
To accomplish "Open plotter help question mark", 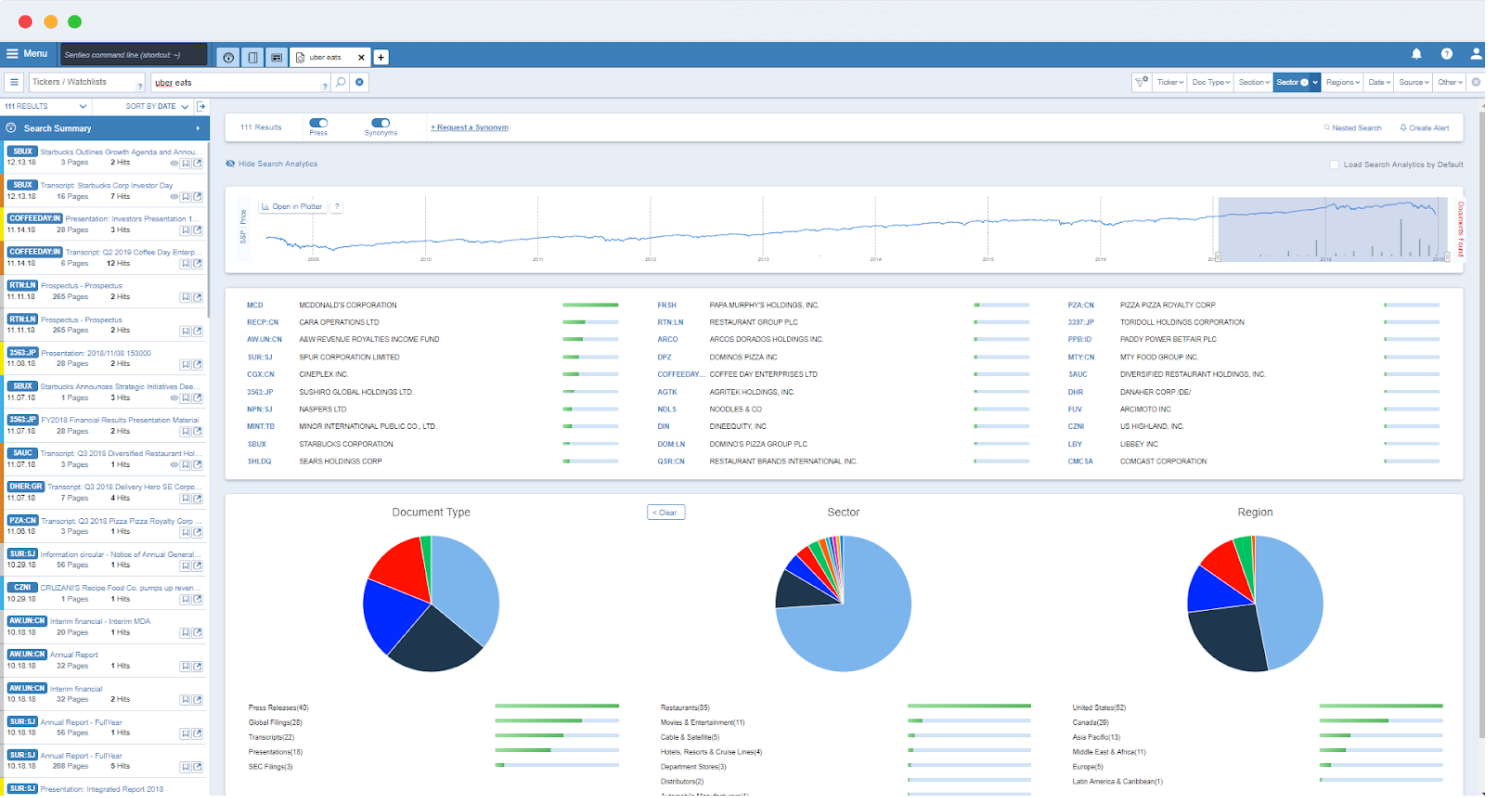I will coord(337,206).
